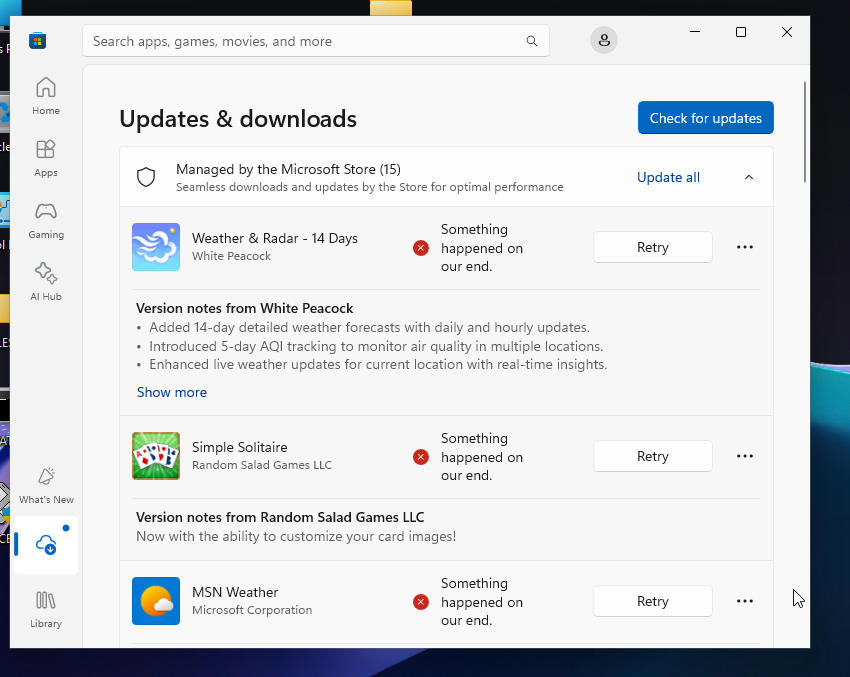Click error icon for MSN Weather
The height and width of the screenshot is (677, 850).
pos(421,602)
